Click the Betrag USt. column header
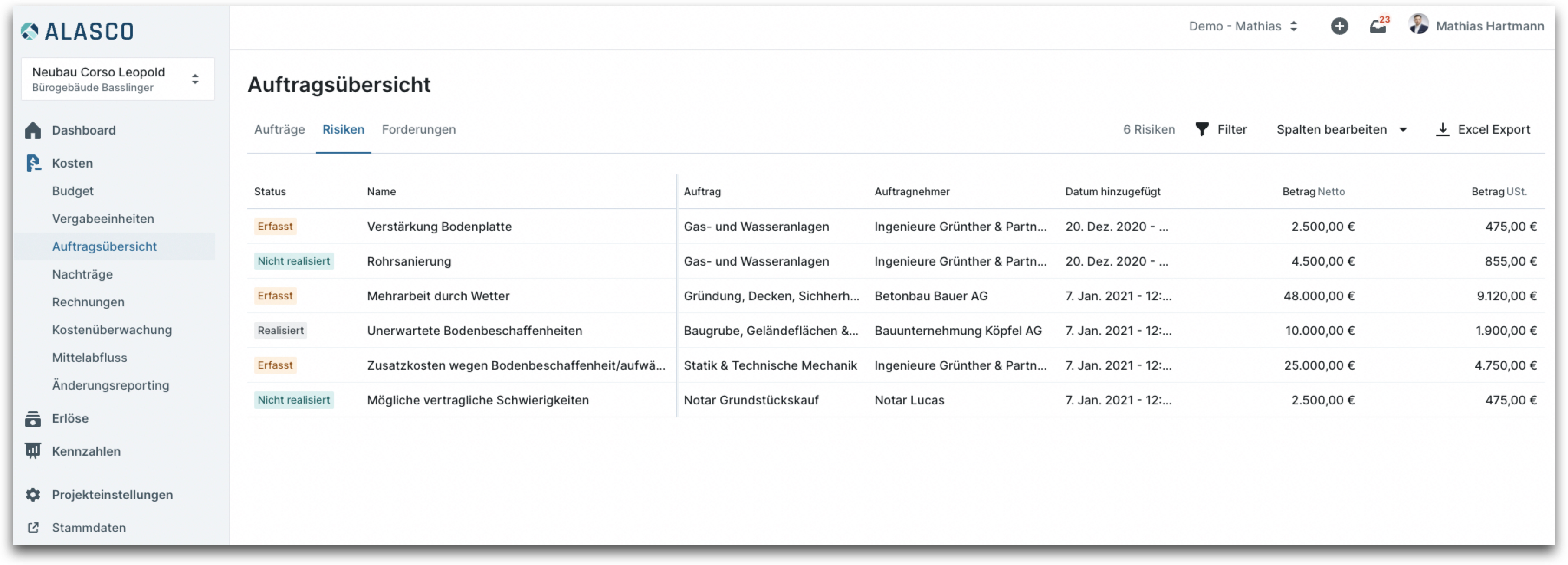Screen dimensions: 1568x565 (1499, 191)
